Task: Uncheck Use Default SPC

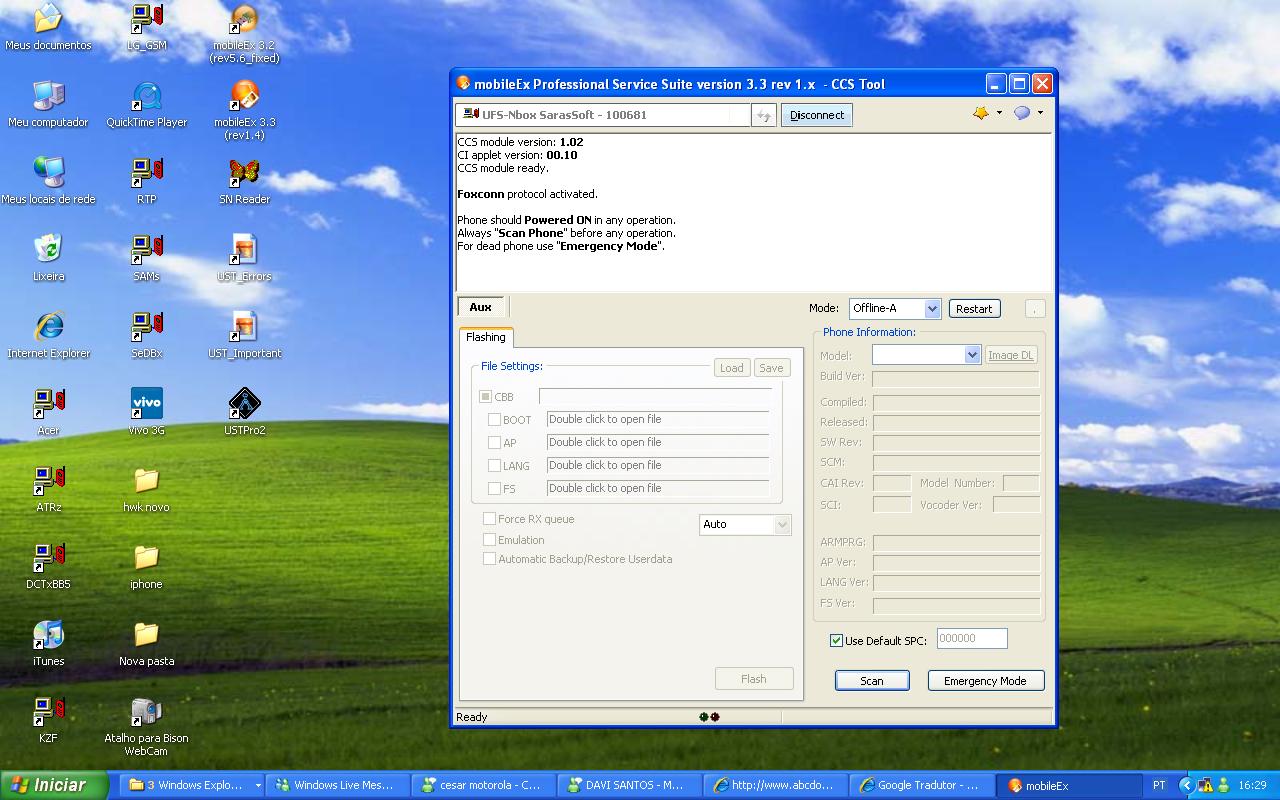Action: (x=836, y=641)
